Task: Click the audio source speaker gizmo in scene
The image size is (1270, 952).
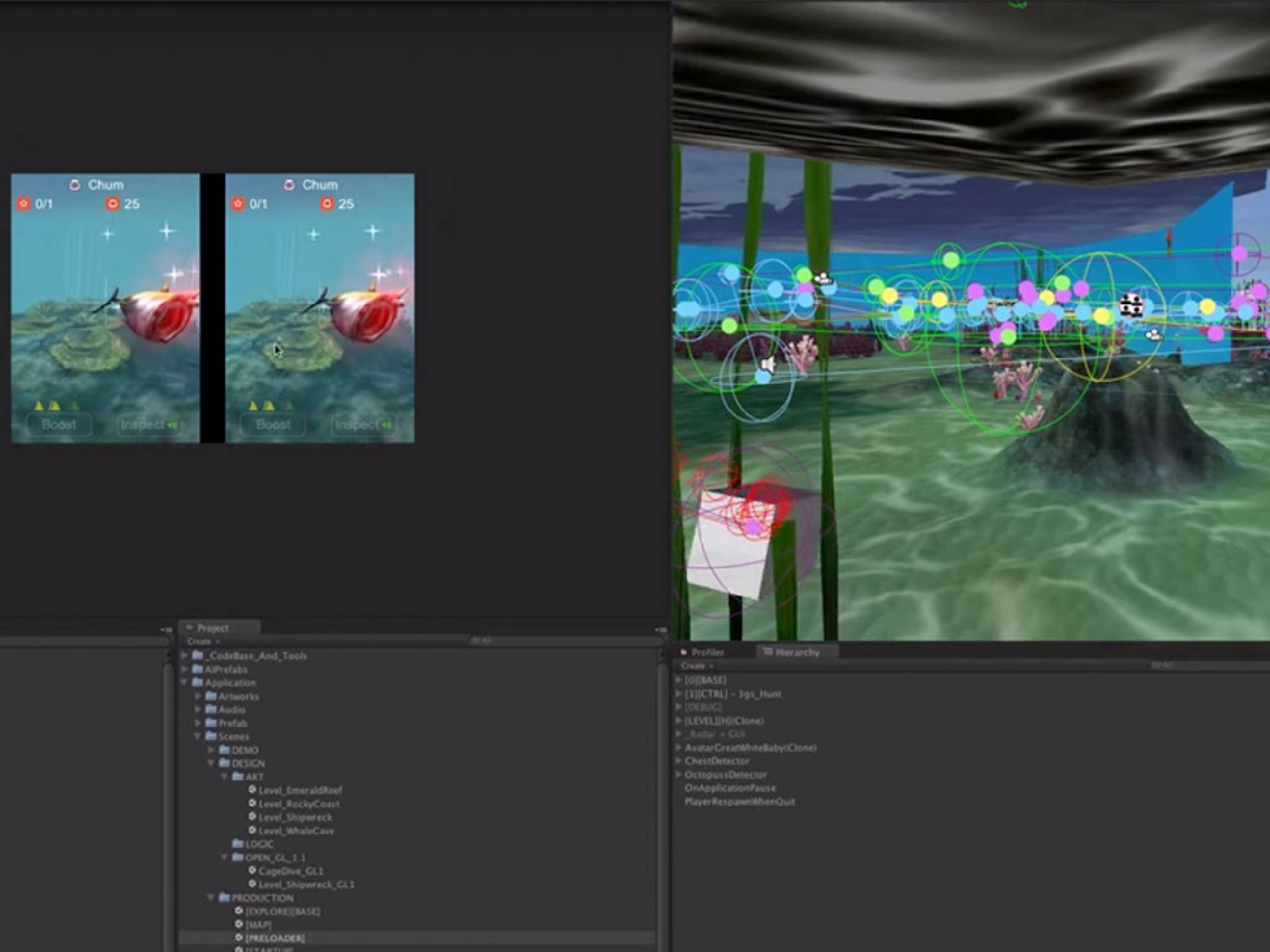Action: tap(768, 364)
